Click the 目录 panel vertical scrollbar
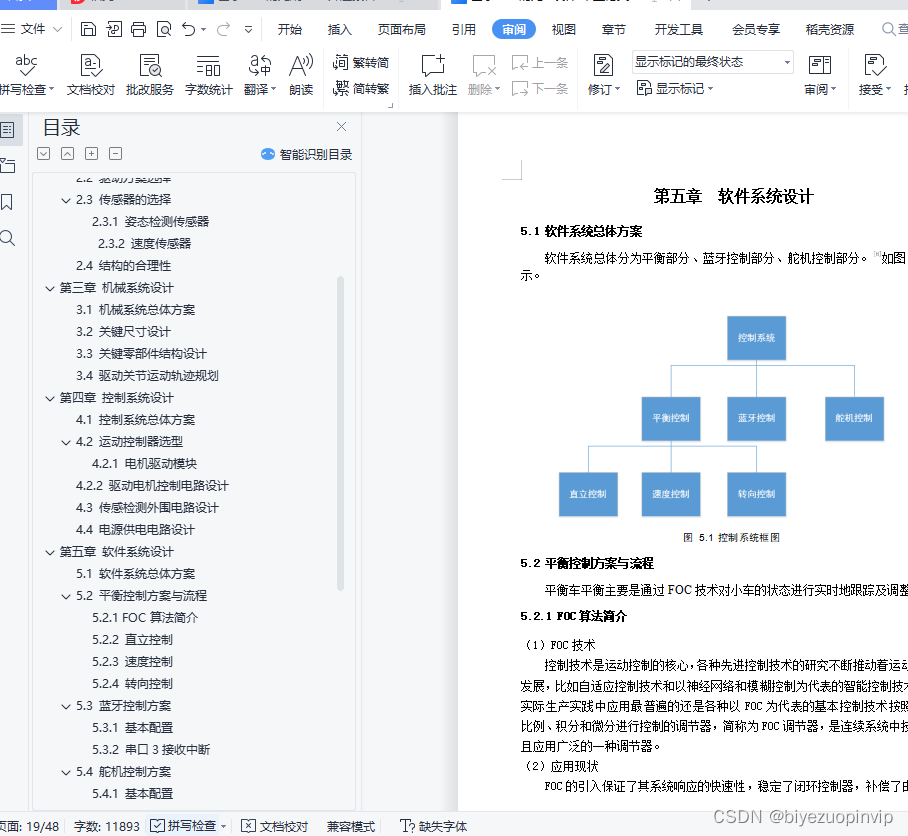The height and width of the screenshot is (836, 908). (340, 433)
